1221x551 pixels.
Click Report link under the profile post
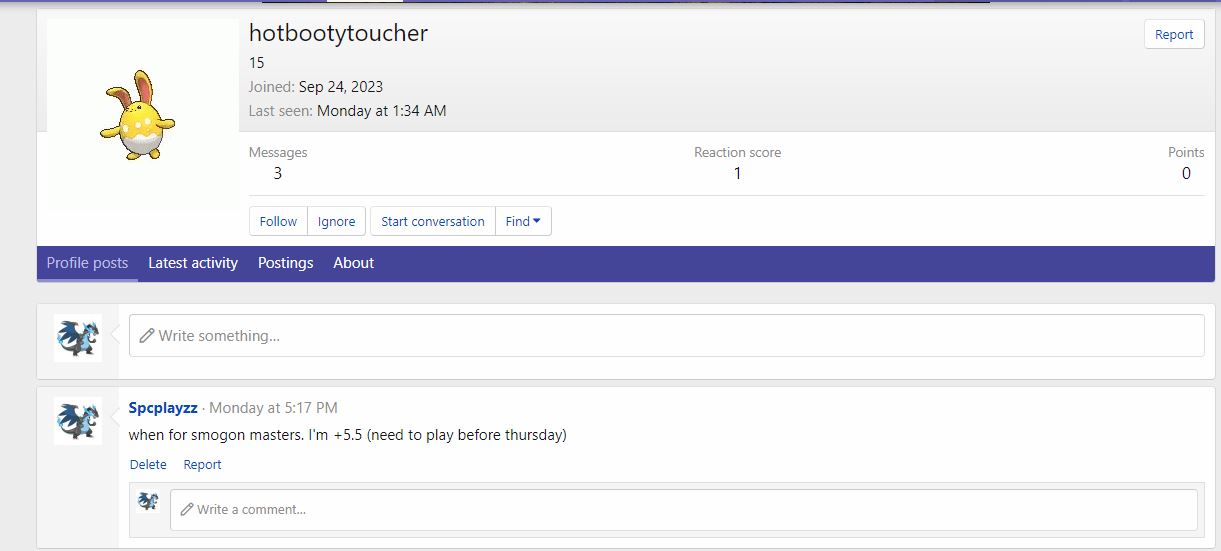pos(202,464)
